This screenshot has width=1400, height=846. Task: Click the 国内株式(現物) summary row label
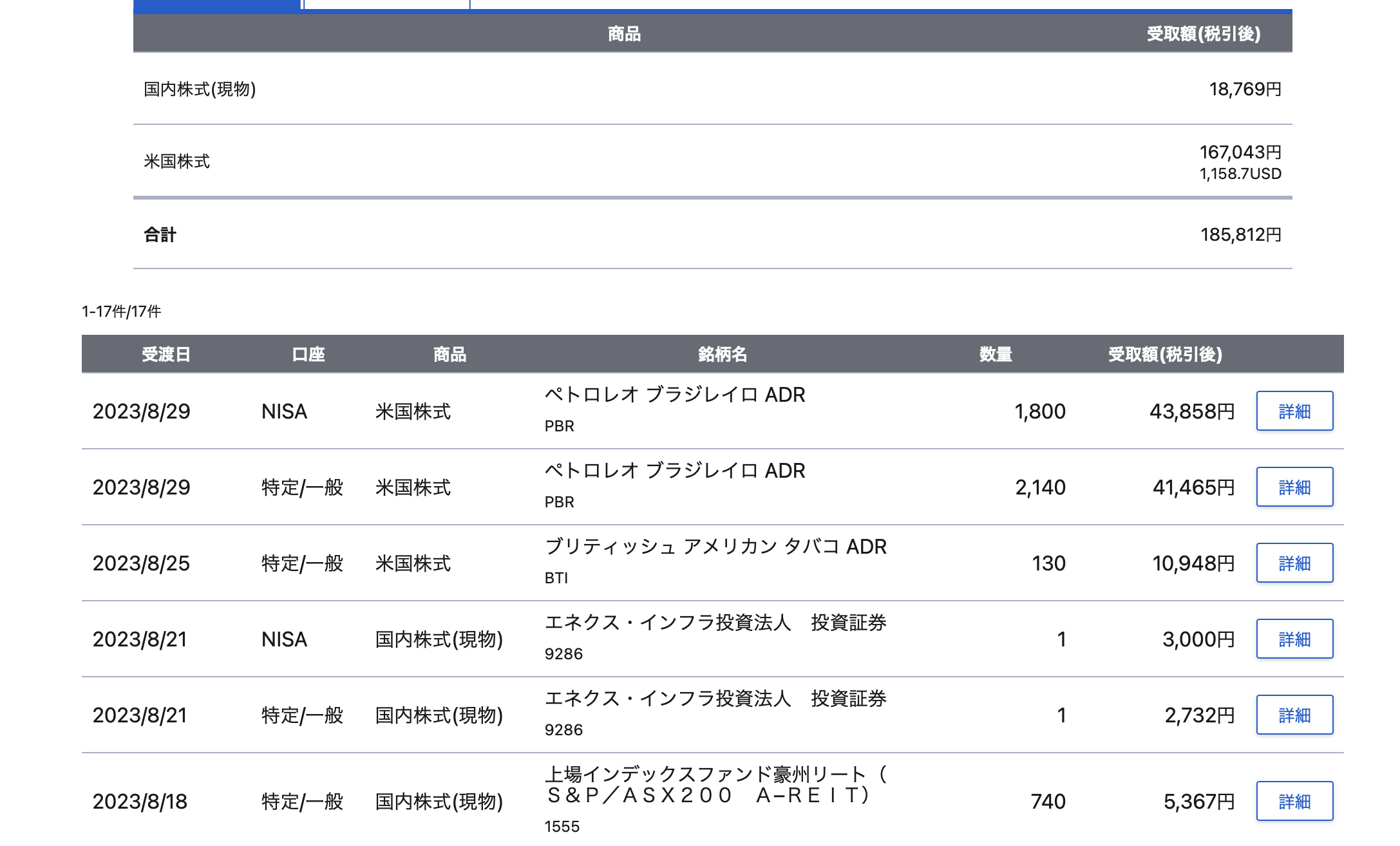point(200,89)
